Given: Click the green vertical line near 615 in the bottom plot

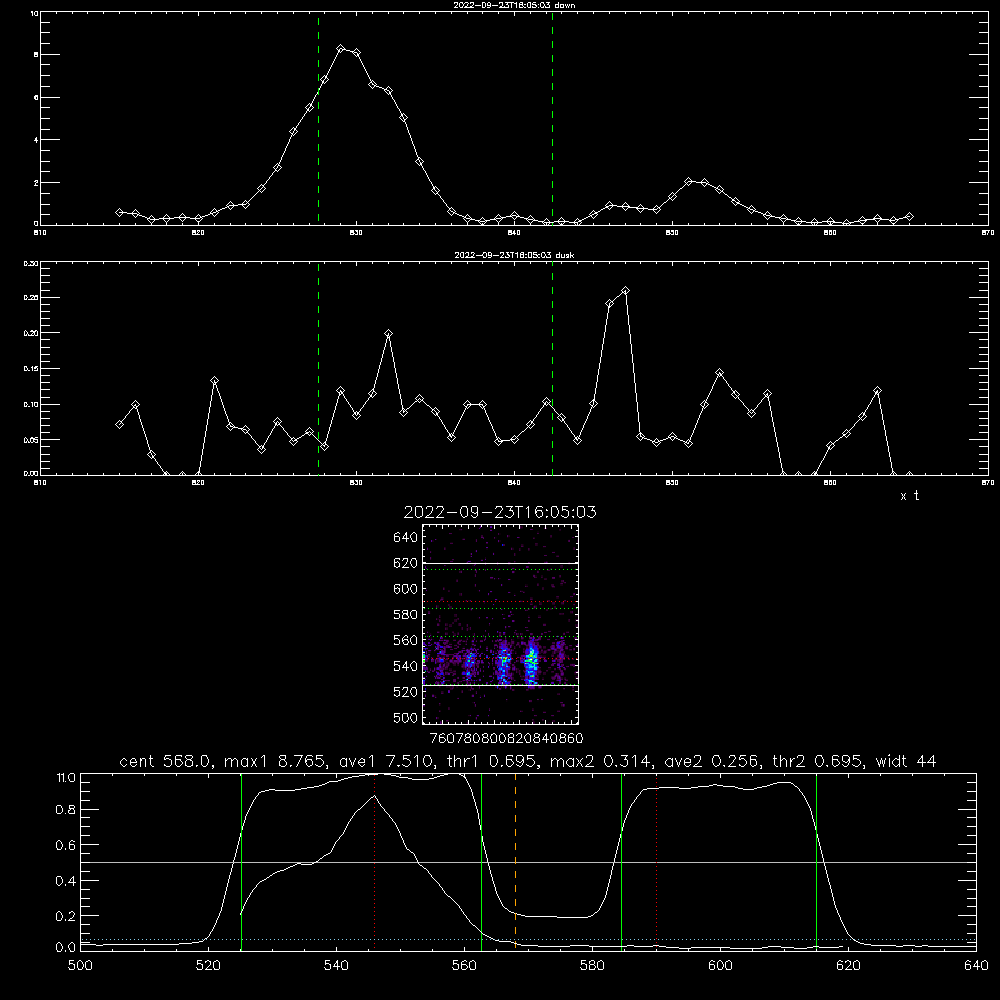Looking at the screenshot, I should [x=816, y=860].
